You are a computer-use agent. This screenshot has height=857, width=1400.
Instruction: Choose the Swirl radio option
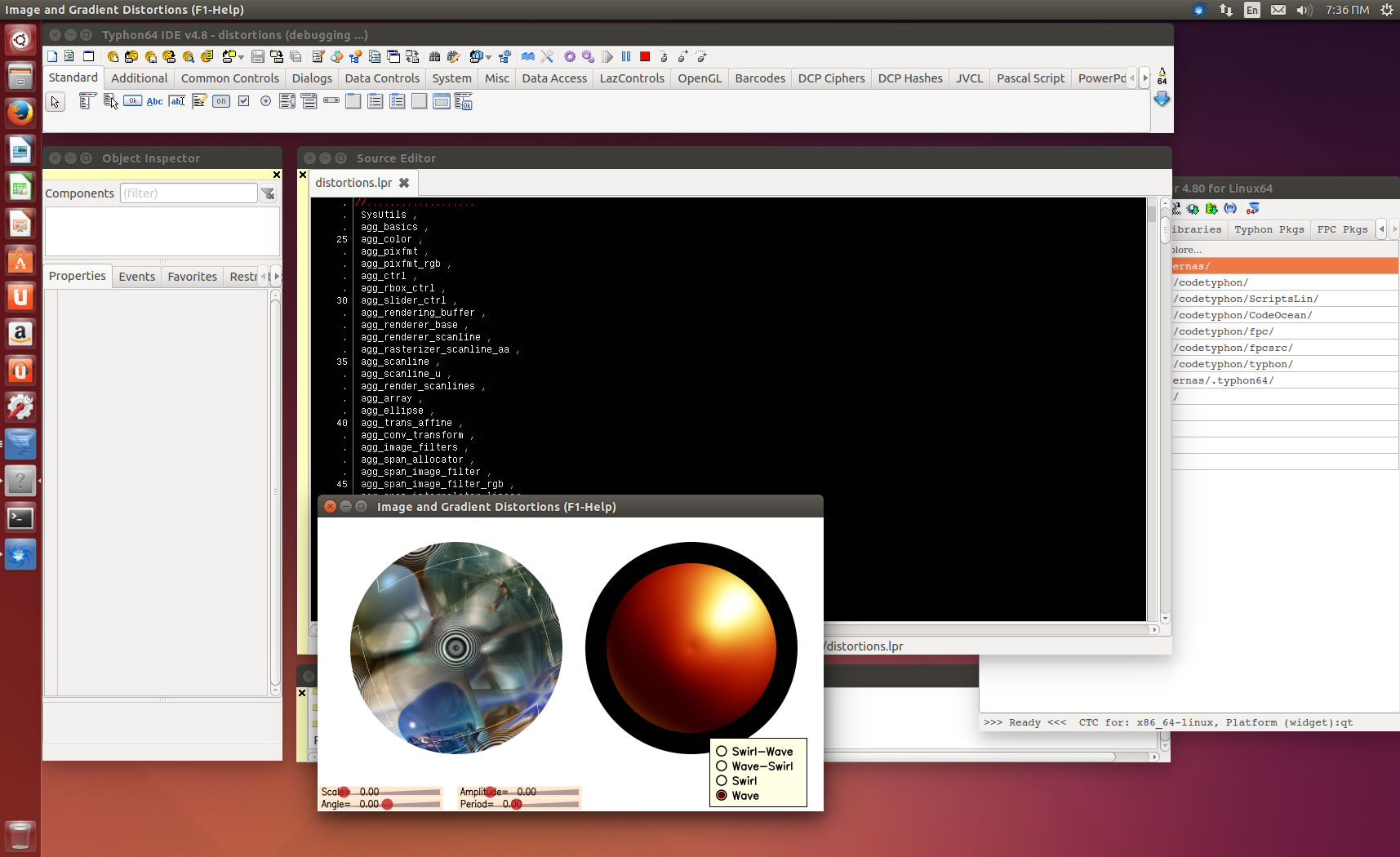(722, 780)
